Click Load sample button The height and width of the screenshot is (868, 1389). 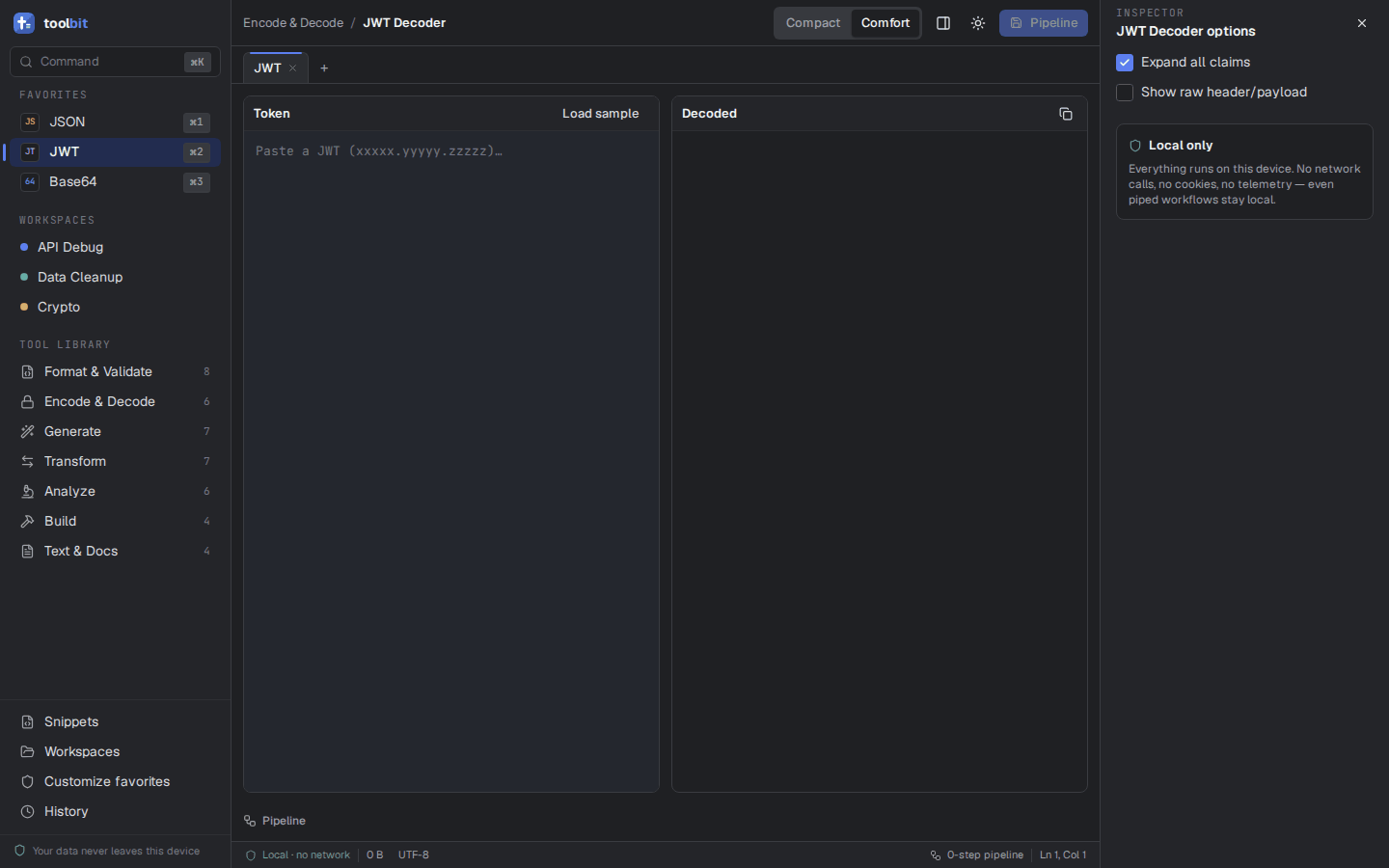coord(600,114)
